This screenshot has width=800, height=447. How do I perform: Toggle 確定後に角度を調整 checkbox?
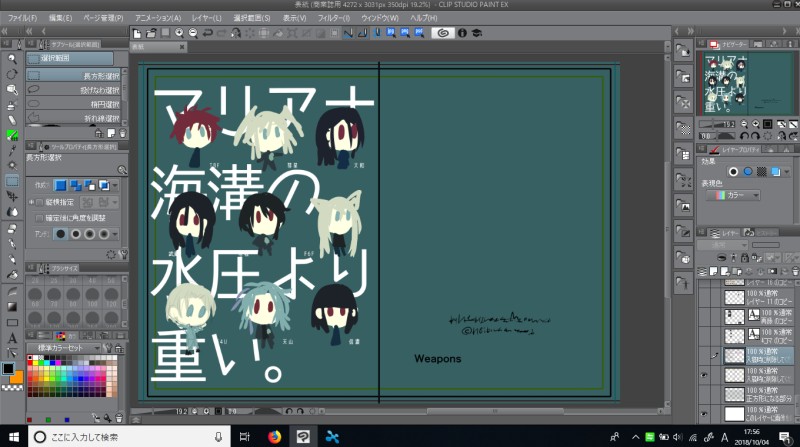click(39, 218)
